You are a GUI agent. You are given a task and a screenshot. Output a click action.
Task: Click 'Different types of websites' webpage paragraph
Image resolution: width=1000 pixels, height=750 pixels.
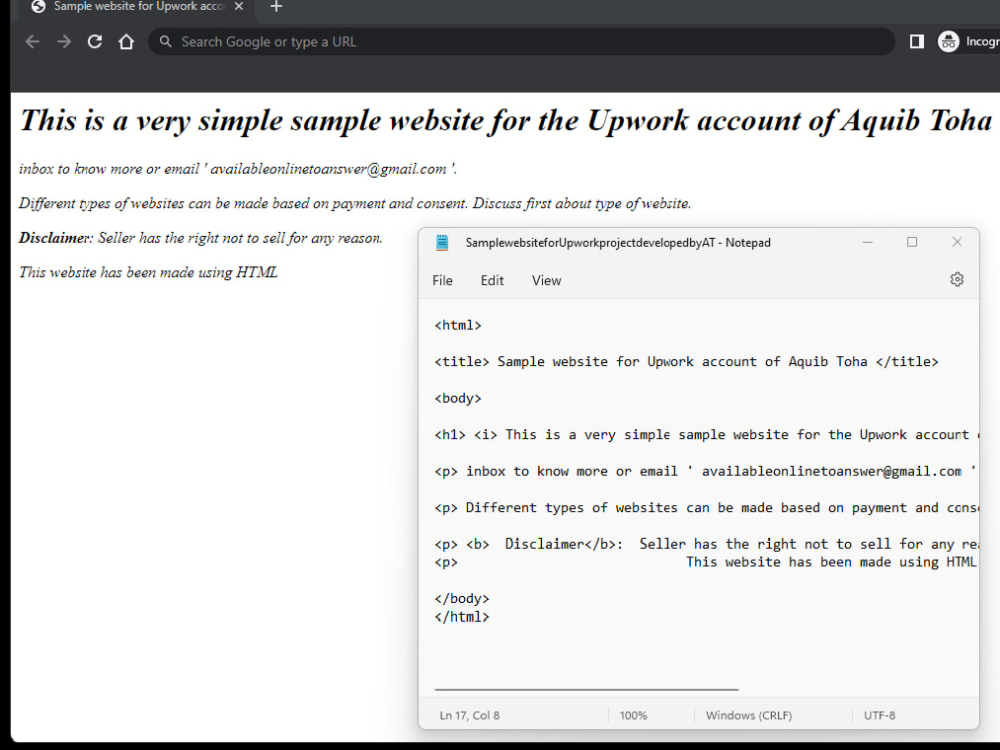[x=355, y=203]
